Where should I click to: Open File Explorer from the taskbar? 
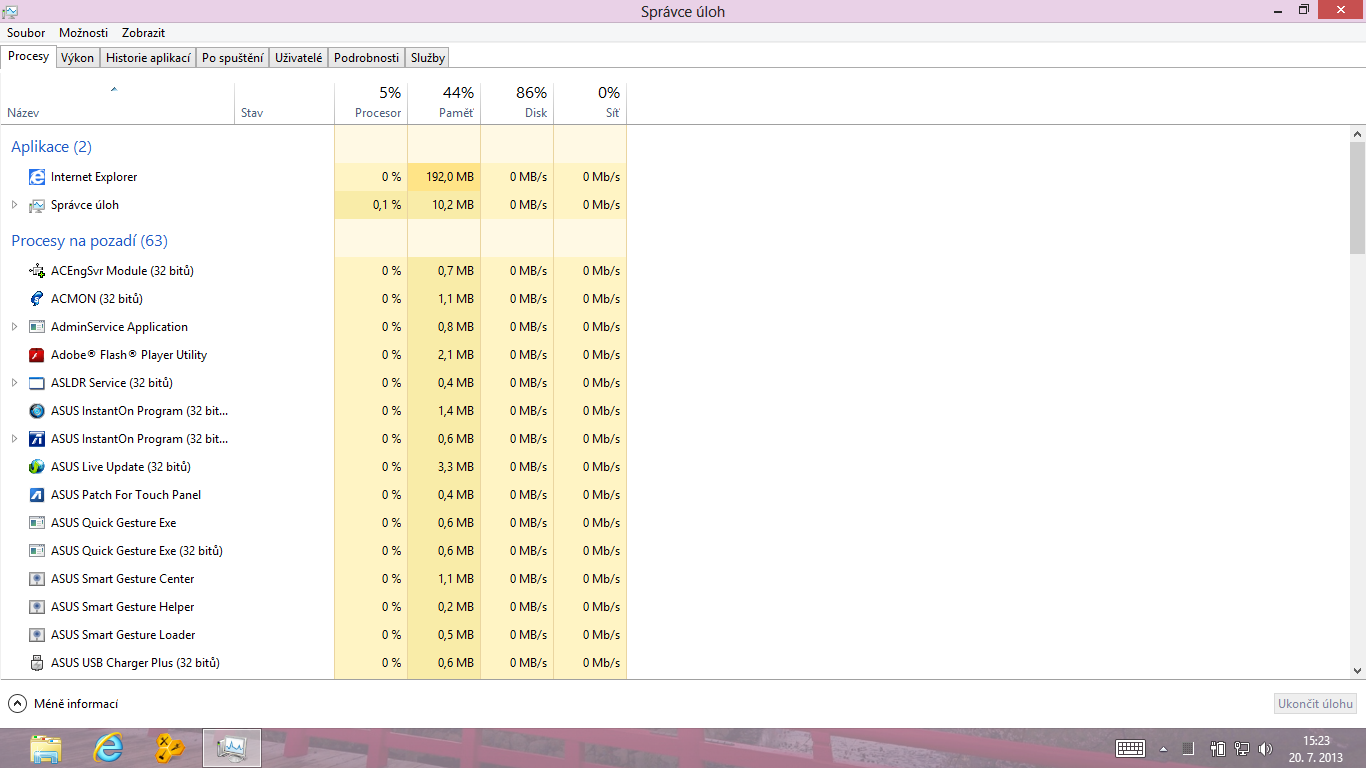(x=46, y=748)
